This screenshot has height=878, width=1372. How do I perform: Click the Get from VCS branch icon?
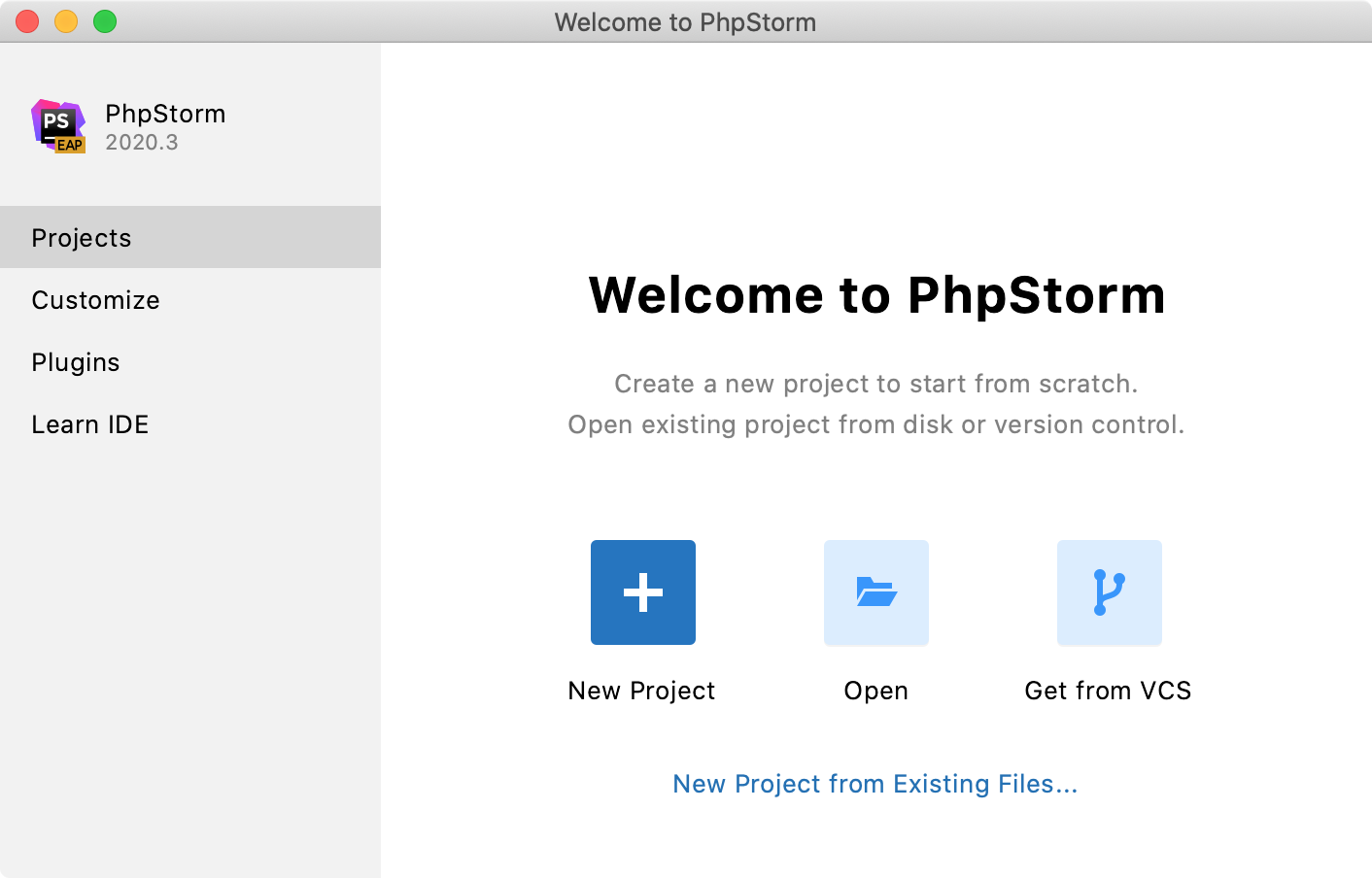point(1109,591)
